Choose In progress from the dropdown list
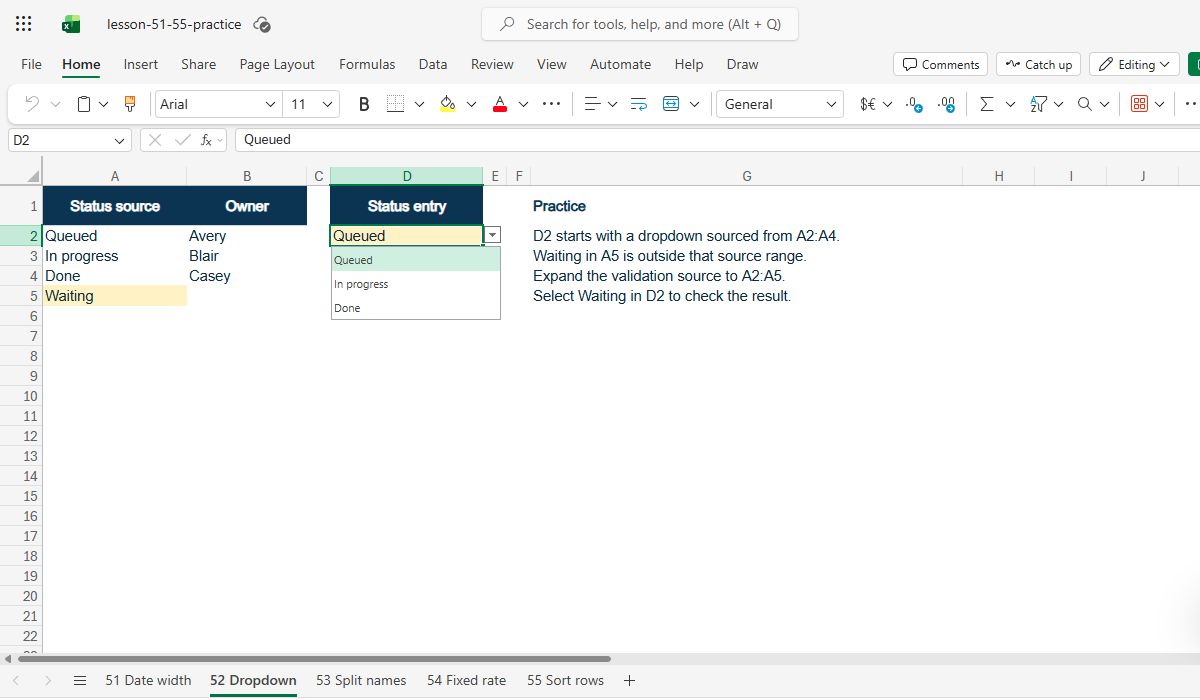Screen dimensions: 1200x700 point(416,284)
